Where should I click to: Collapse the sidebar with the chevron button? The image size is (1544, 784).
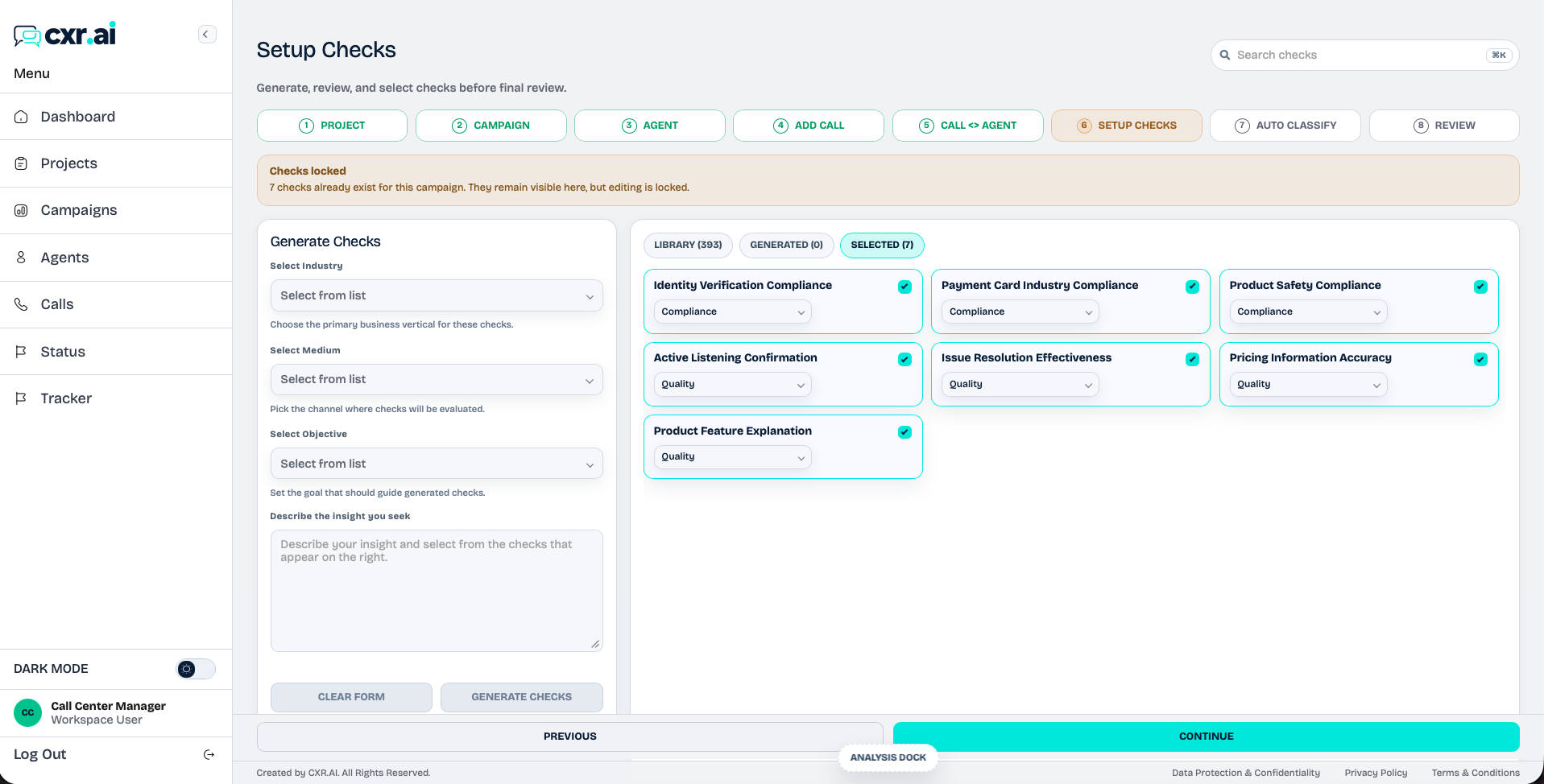coord(207,34)
